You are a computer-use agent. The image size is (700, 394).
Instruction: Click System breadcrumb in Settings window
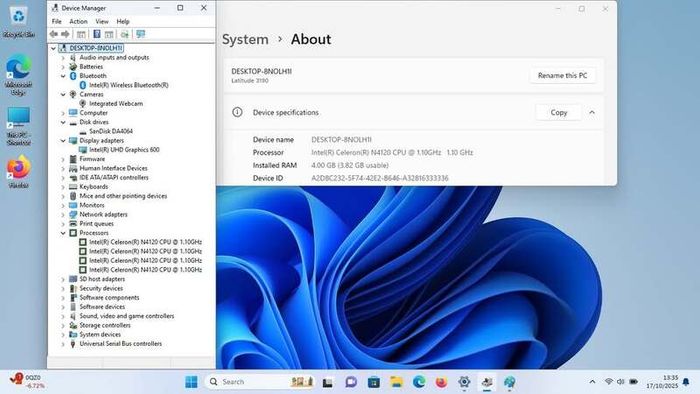pos(245,39)
